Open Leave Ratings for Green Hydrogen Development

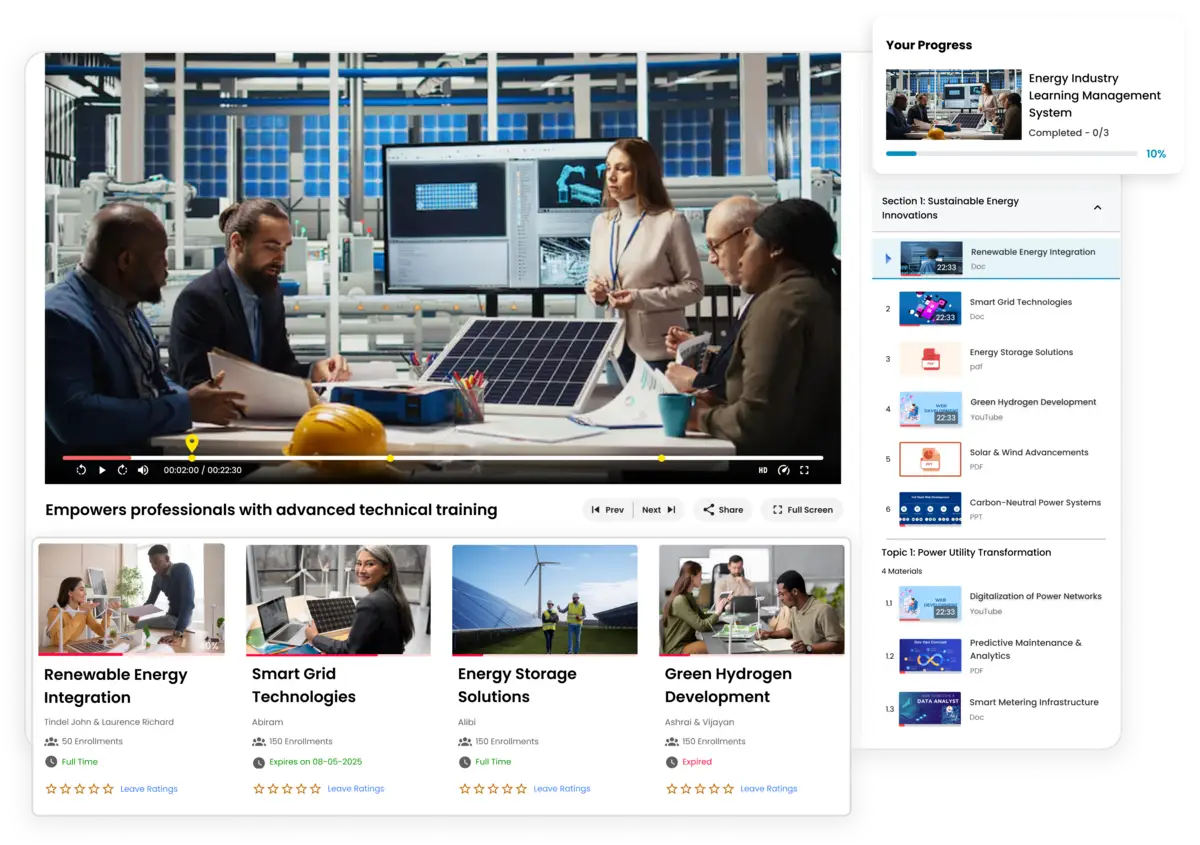768,788
